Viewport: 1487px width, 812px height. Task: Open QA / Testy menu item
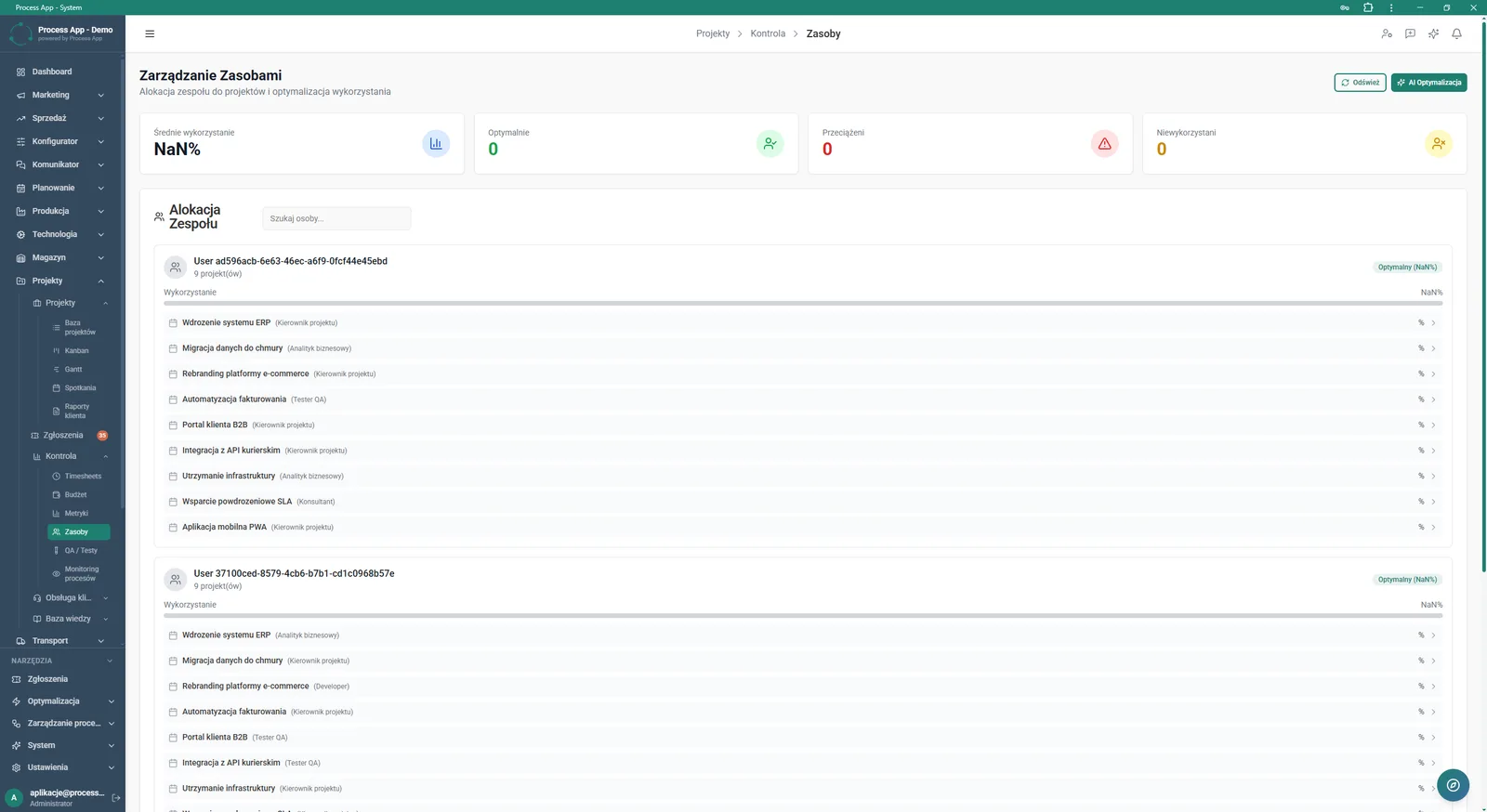tap(79, 550)
